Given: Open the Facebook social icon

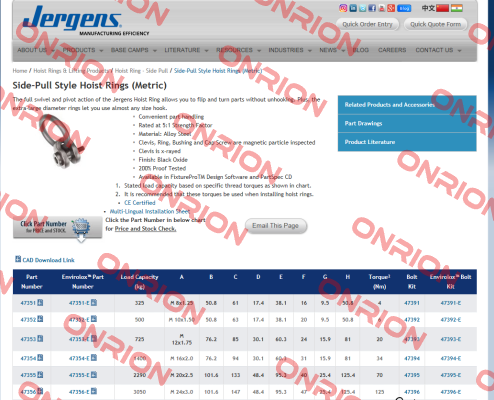Looking at the screenshot, I should [x=372, y=8].
